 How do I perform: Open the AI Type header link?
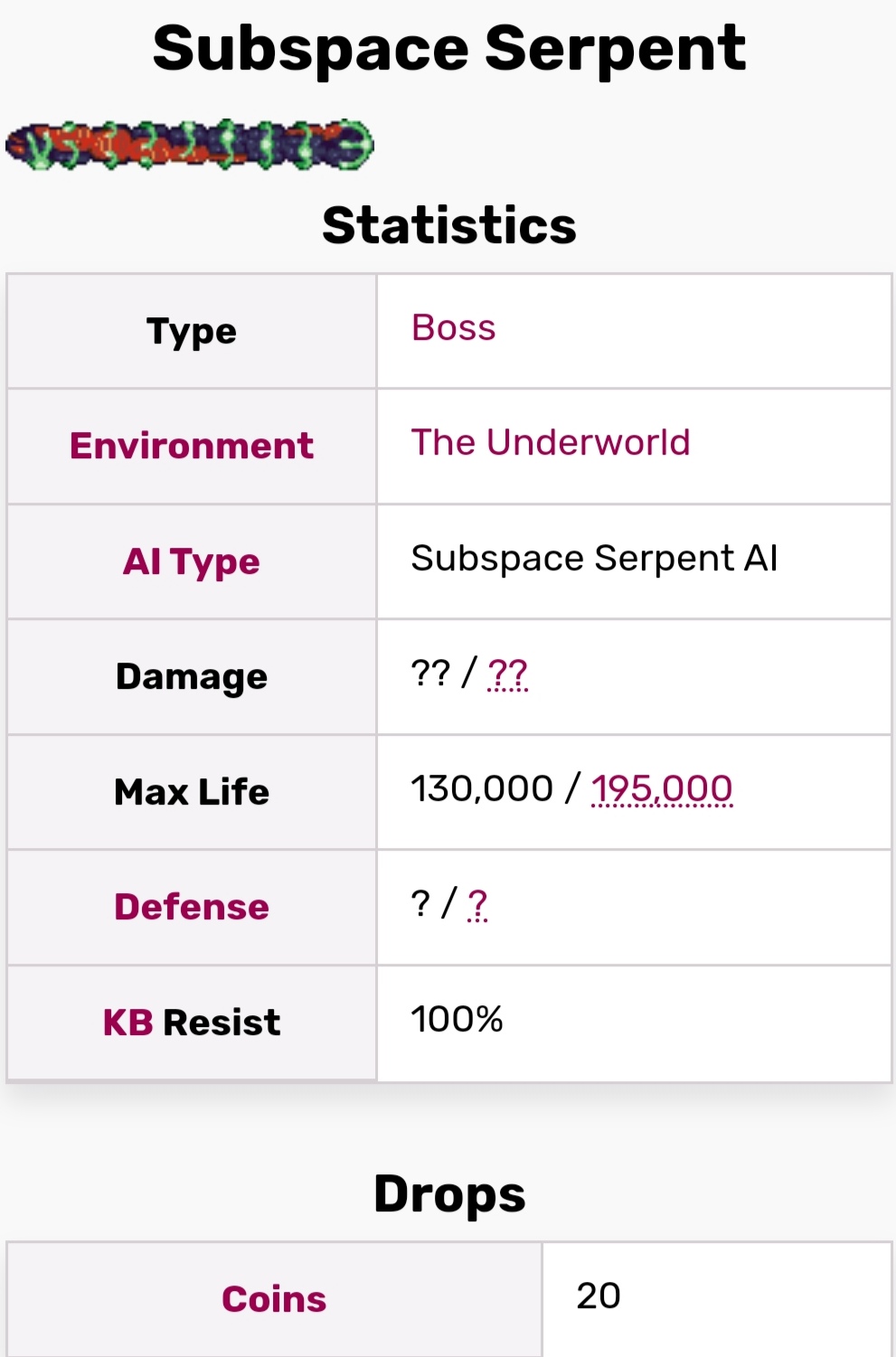(x=192, y=561)
